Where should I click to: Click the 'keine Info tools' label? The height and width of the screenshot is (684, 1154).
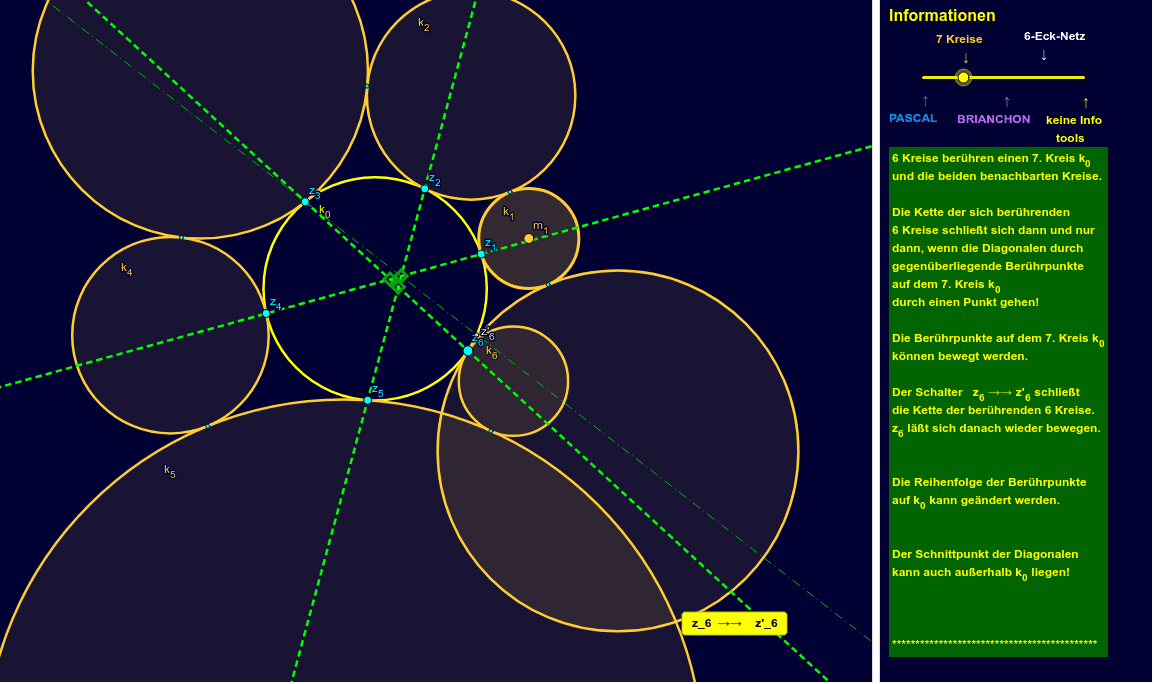tap(1073, 129)
